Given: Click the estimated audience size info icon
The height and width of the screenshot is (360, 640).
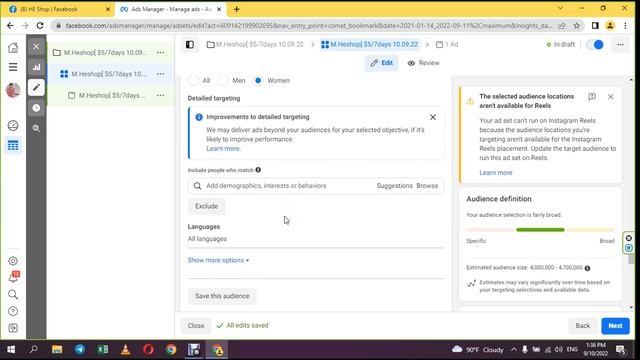Looking at the screenshot, I should (x=587, y=268).
